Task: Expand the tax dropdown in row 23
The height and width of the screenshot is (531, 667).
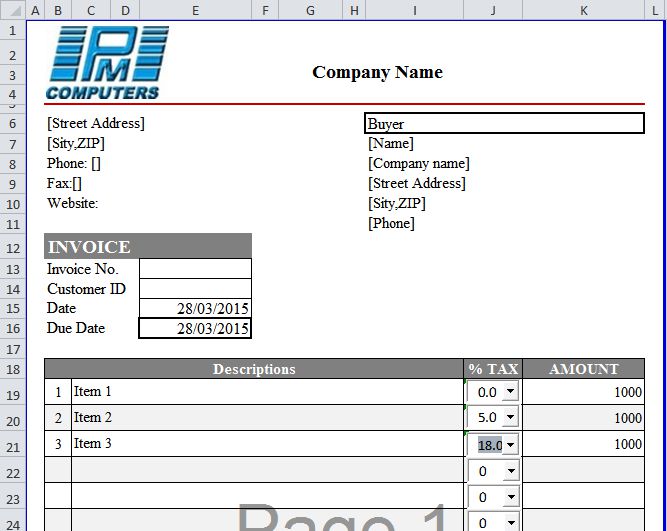Action: click(x=510, y=497)
